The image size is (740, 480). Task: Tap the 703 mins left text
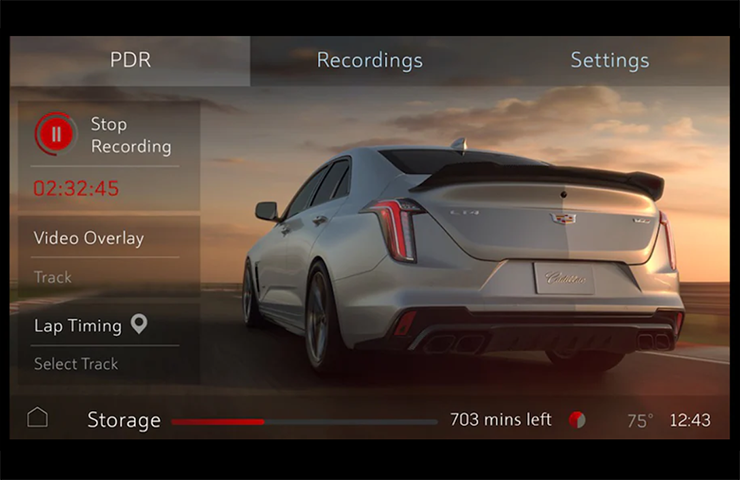point(501,420)
